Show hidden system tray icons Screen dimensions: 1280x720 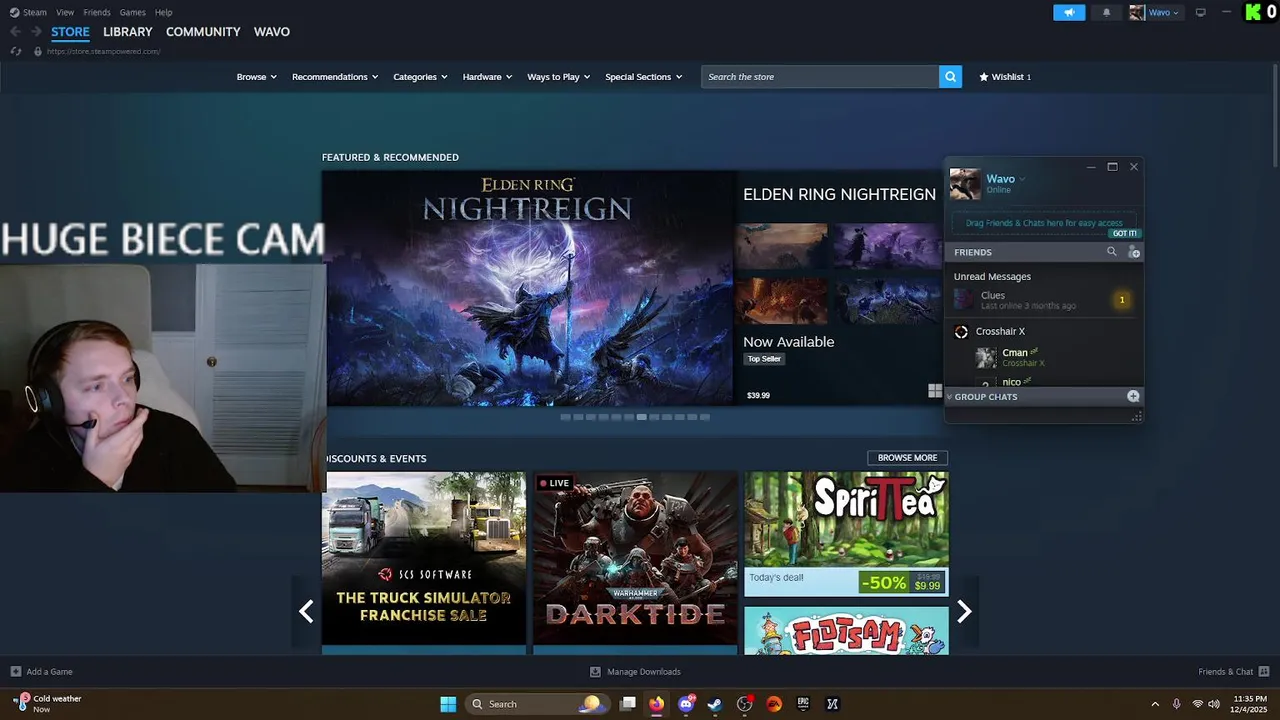[x=1155, y=704]
